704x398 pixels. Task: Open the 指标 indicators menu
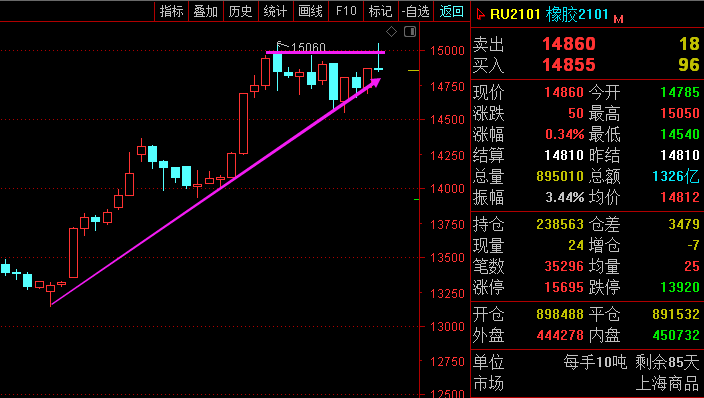point(172,11)
